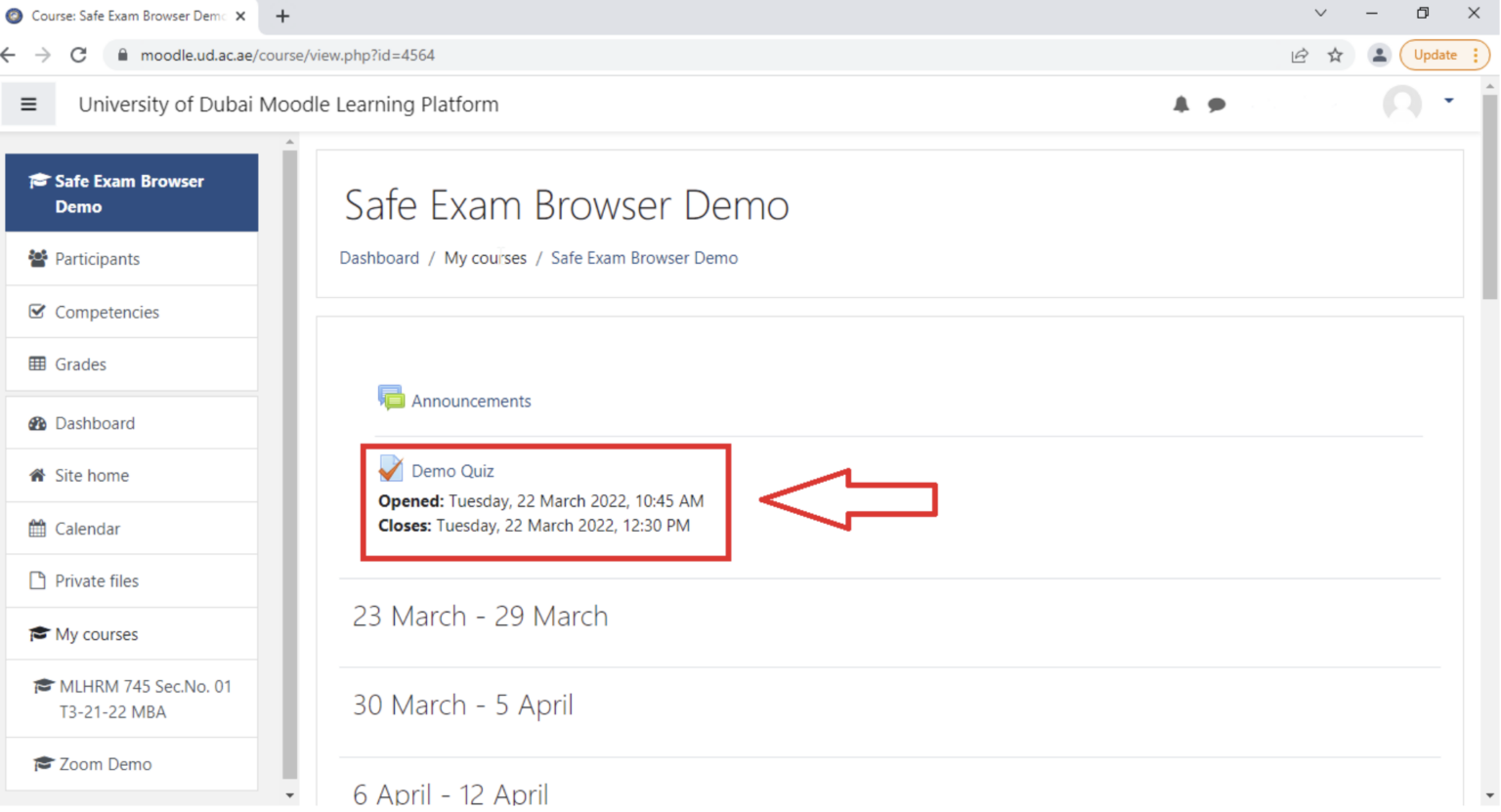Screen dimensions: 1501x812
Task: Expand the user account dropdown arrow
Action: click(x=1447, y=100)
